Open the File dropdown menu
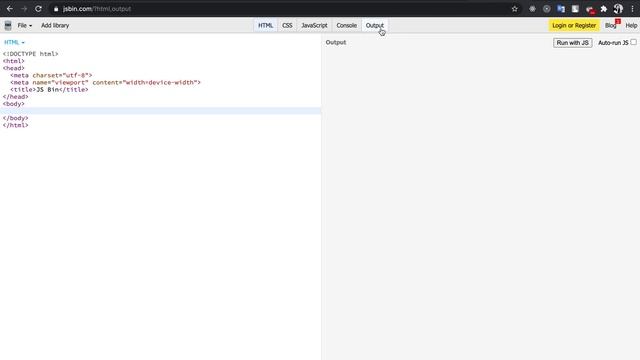The width and height of the screenshot is (640, 360). (x=24, y=25)
